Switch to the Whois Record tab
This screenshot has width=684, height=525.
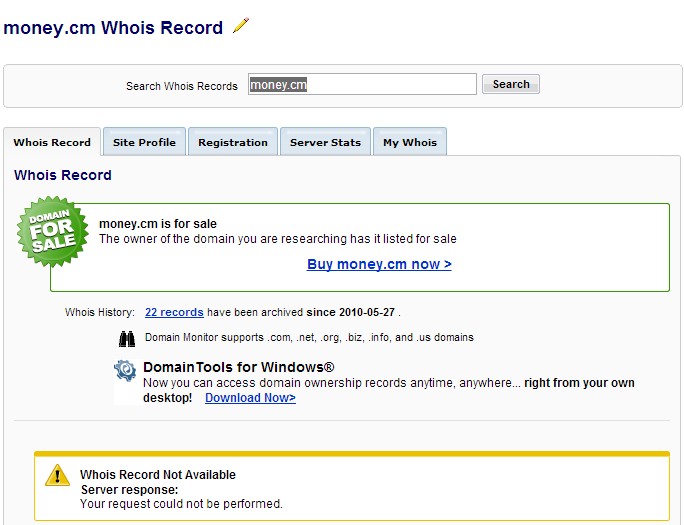coord(52,142)
